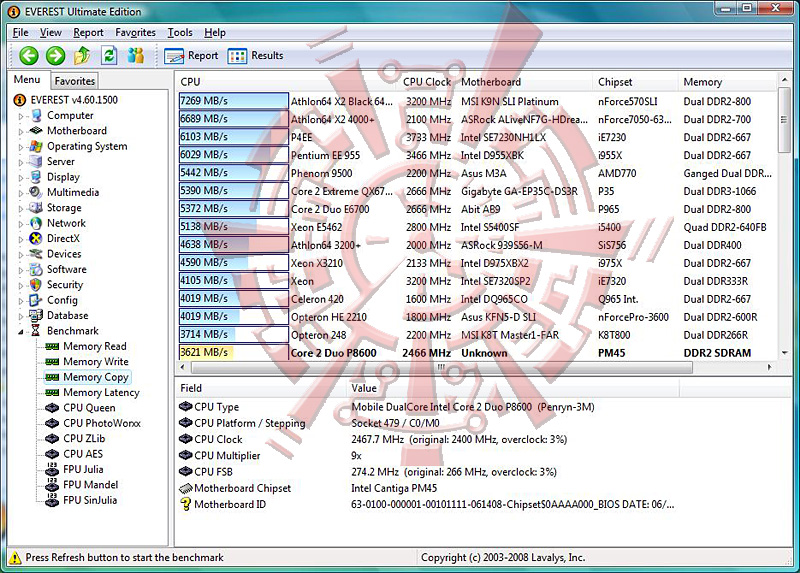
Task: Expand the Computer tree node
Action: pos(21,116)
